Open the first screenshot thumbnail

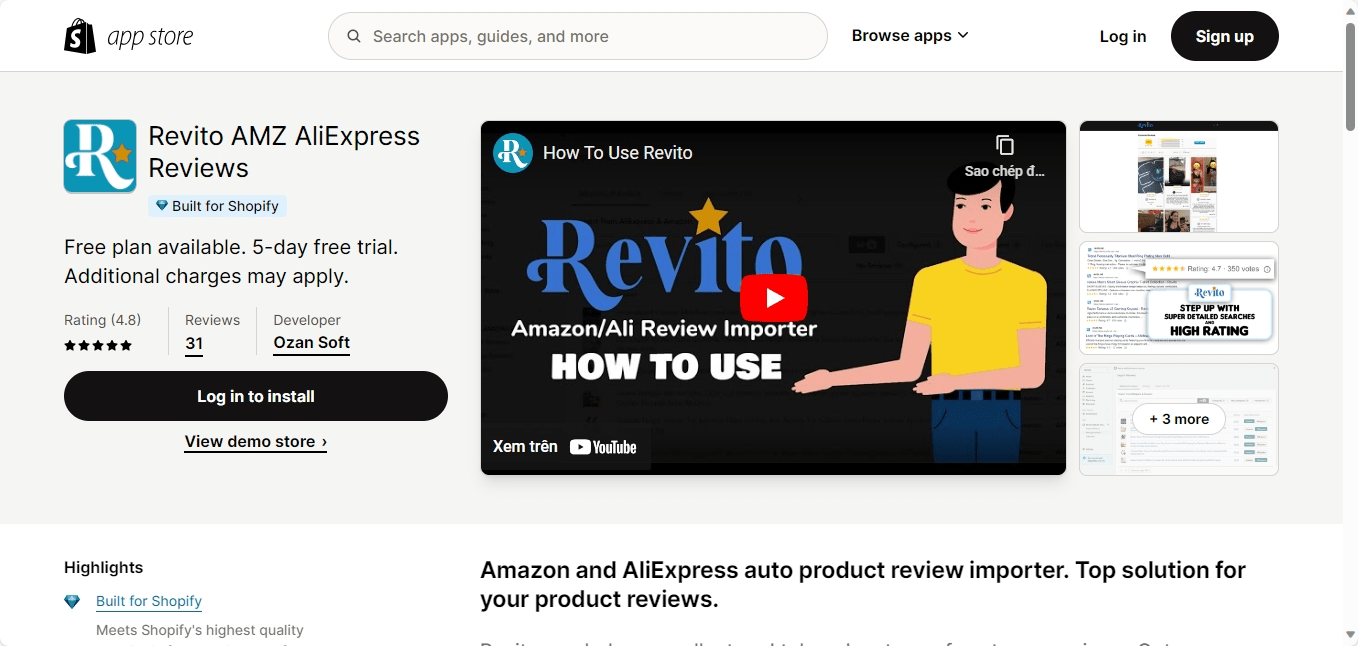[x=1179, y=177]
